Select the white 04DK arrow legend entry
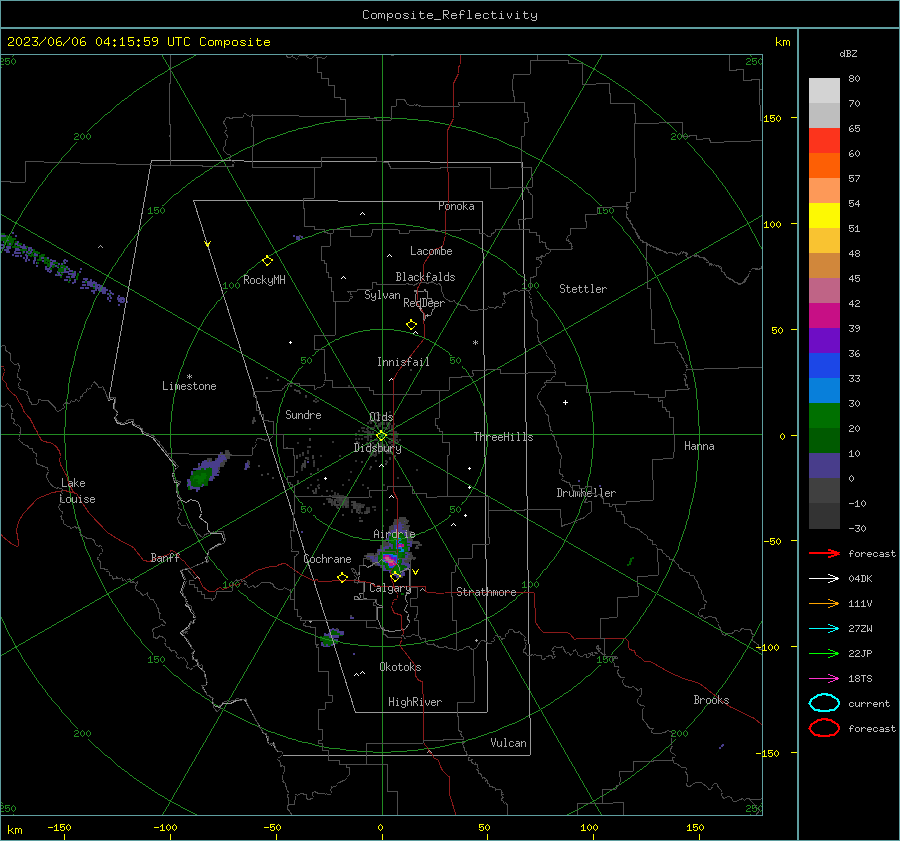900x841 pixels. [824, 579]
